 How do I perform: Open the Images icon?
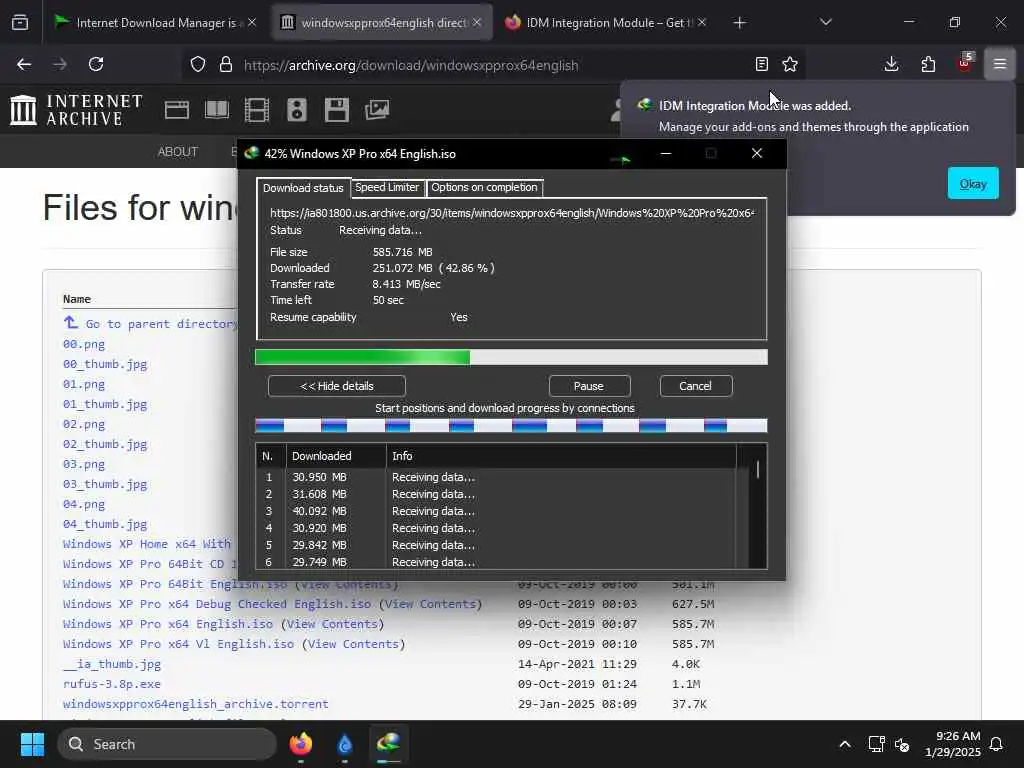click(377, 110)
